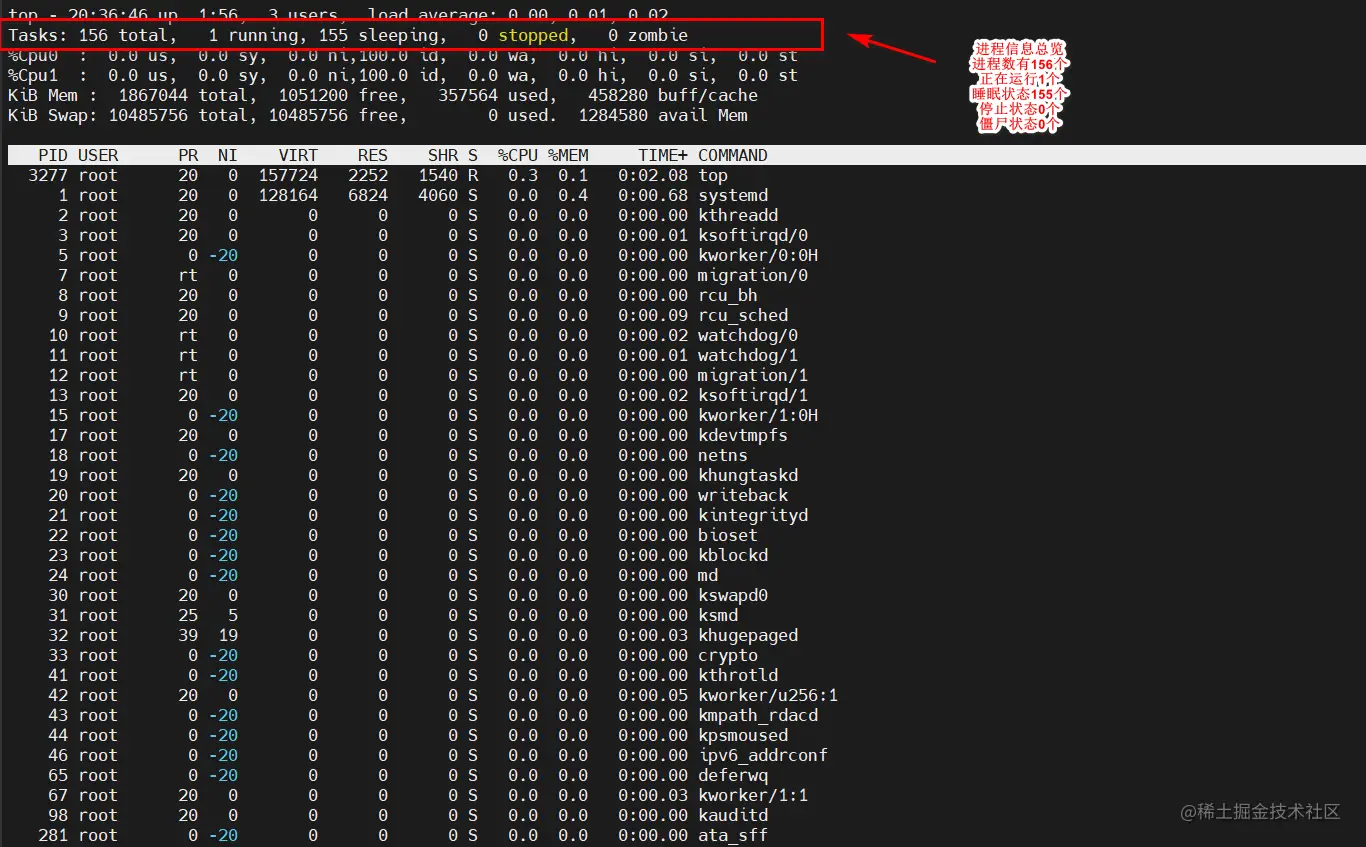Click the USER column header
The image size is (1366, 847).
pos(98,155)
